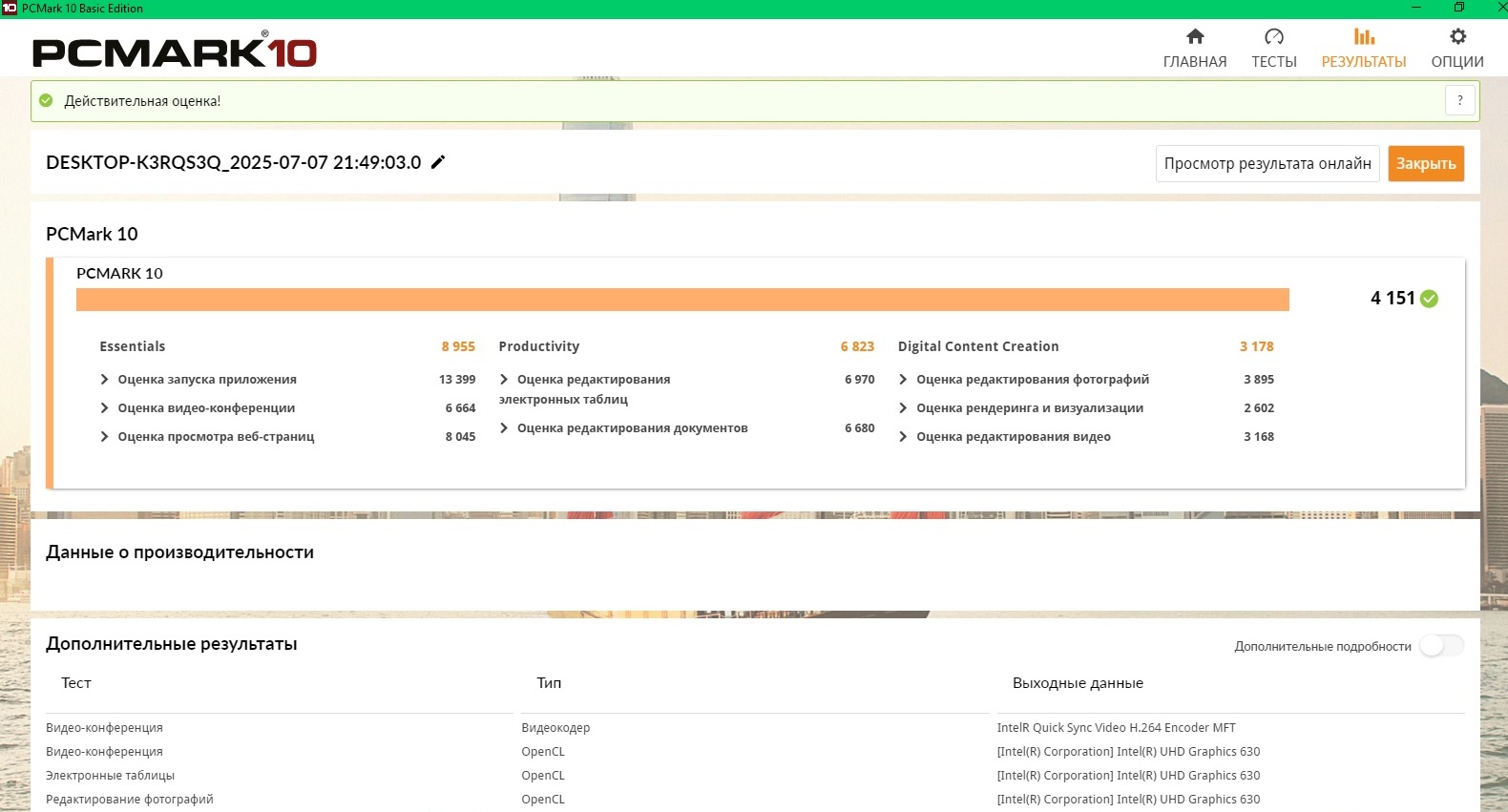Click the overall score 4 151
The width and height of the screenshot is (1508, 812).
pyautogui.click(x=1393, y=299)
